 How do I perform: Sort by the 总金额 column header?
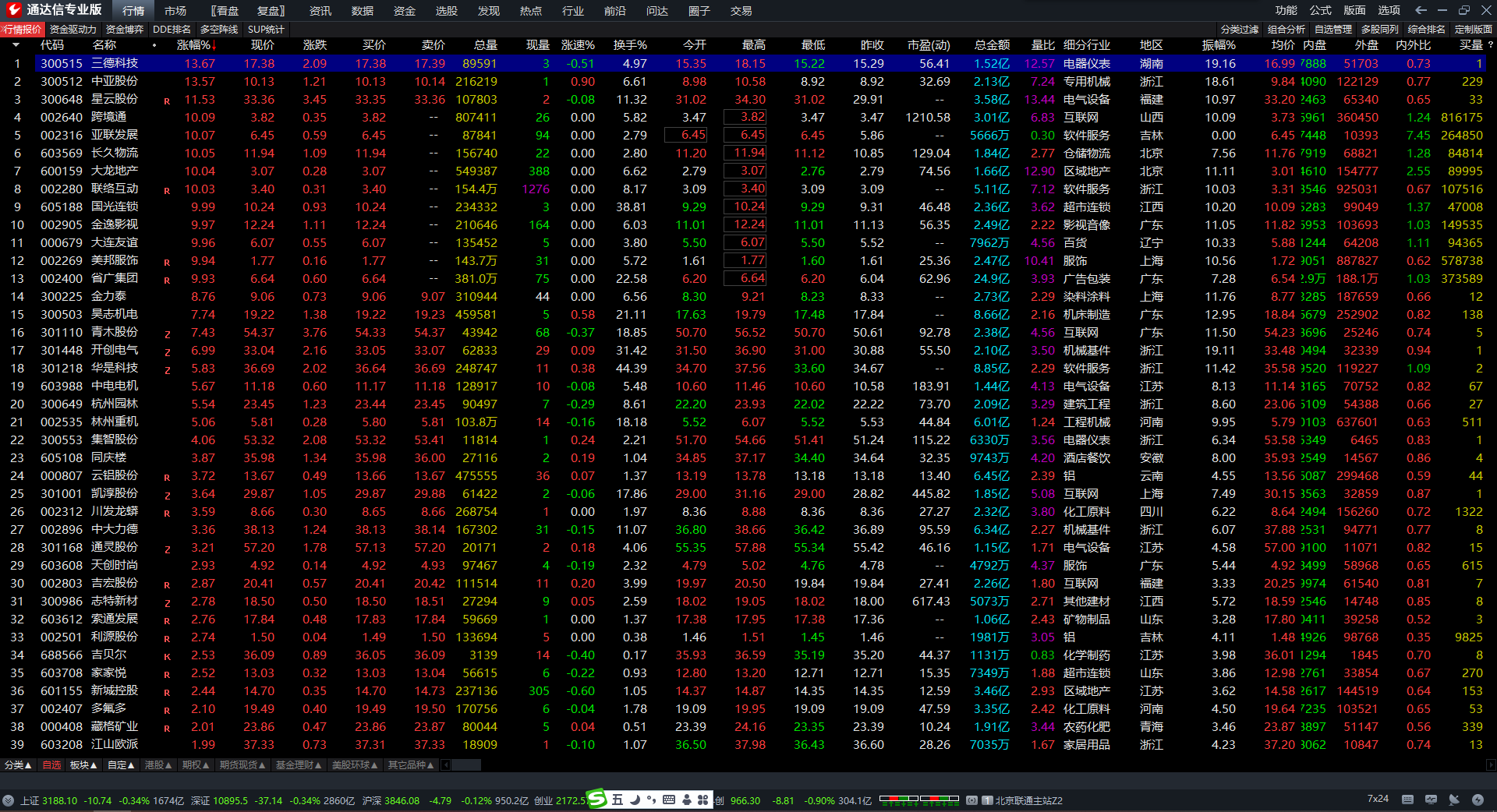pos(992,45)
